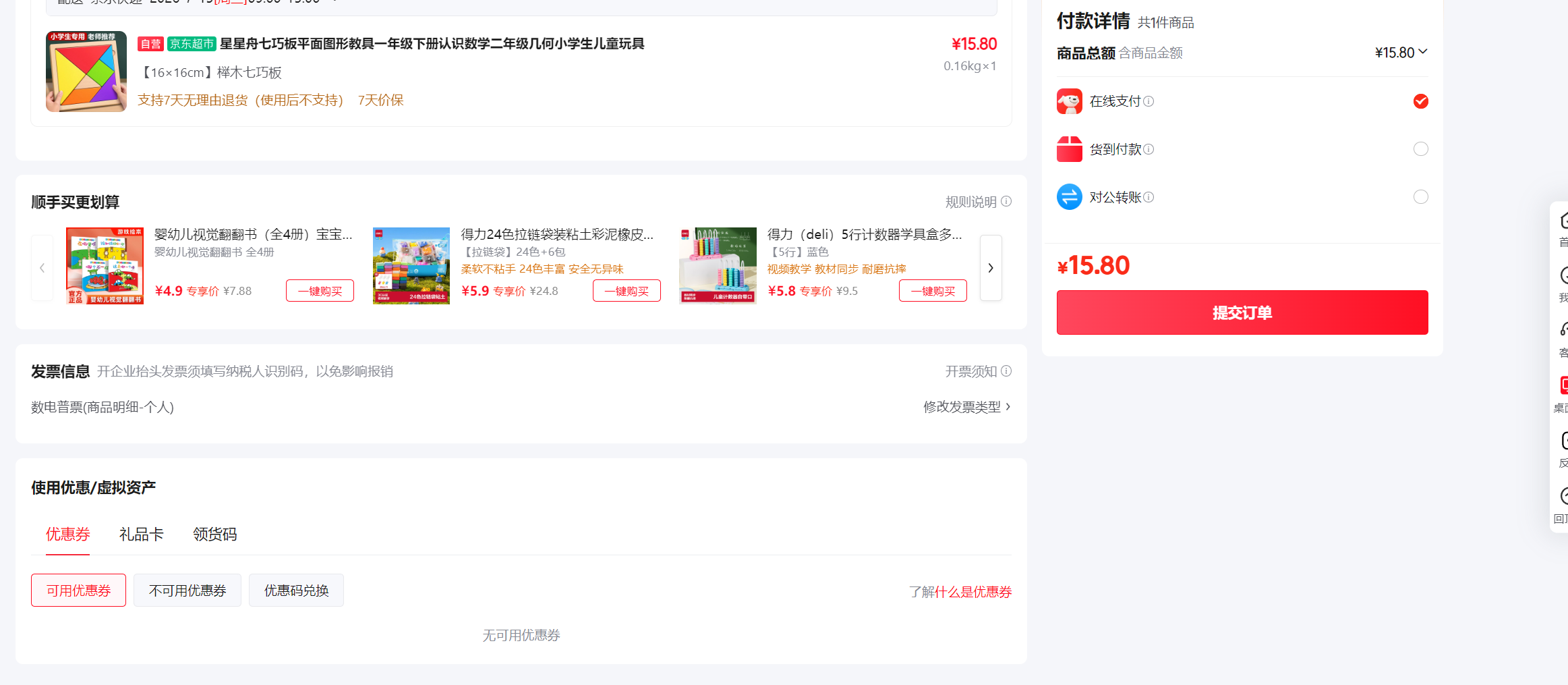Click the 【16×16cm】榉木七巧板 spec text

pyautogui.click(x=210, y=72)
